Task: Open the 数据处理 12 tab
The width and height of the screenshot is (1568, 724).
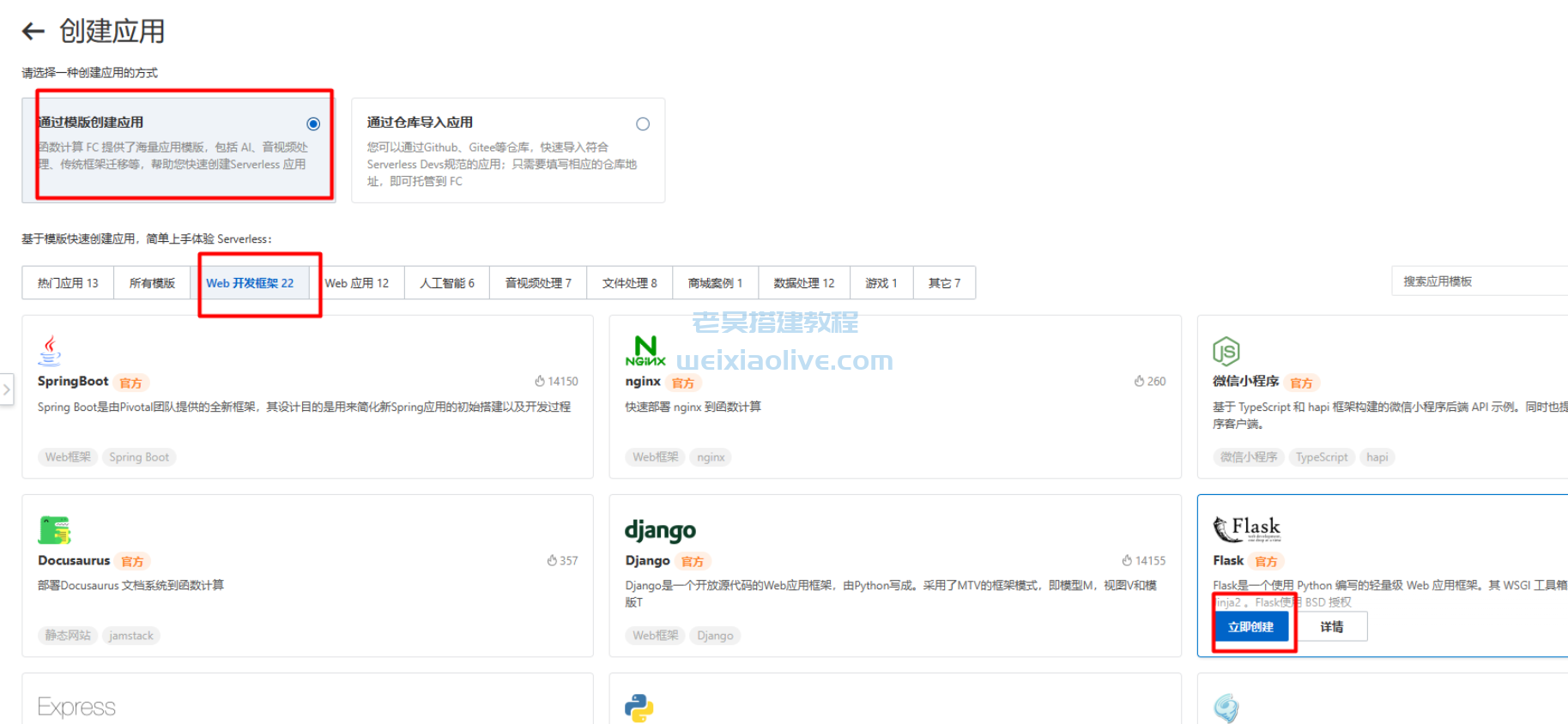Action: coord(804,282)
